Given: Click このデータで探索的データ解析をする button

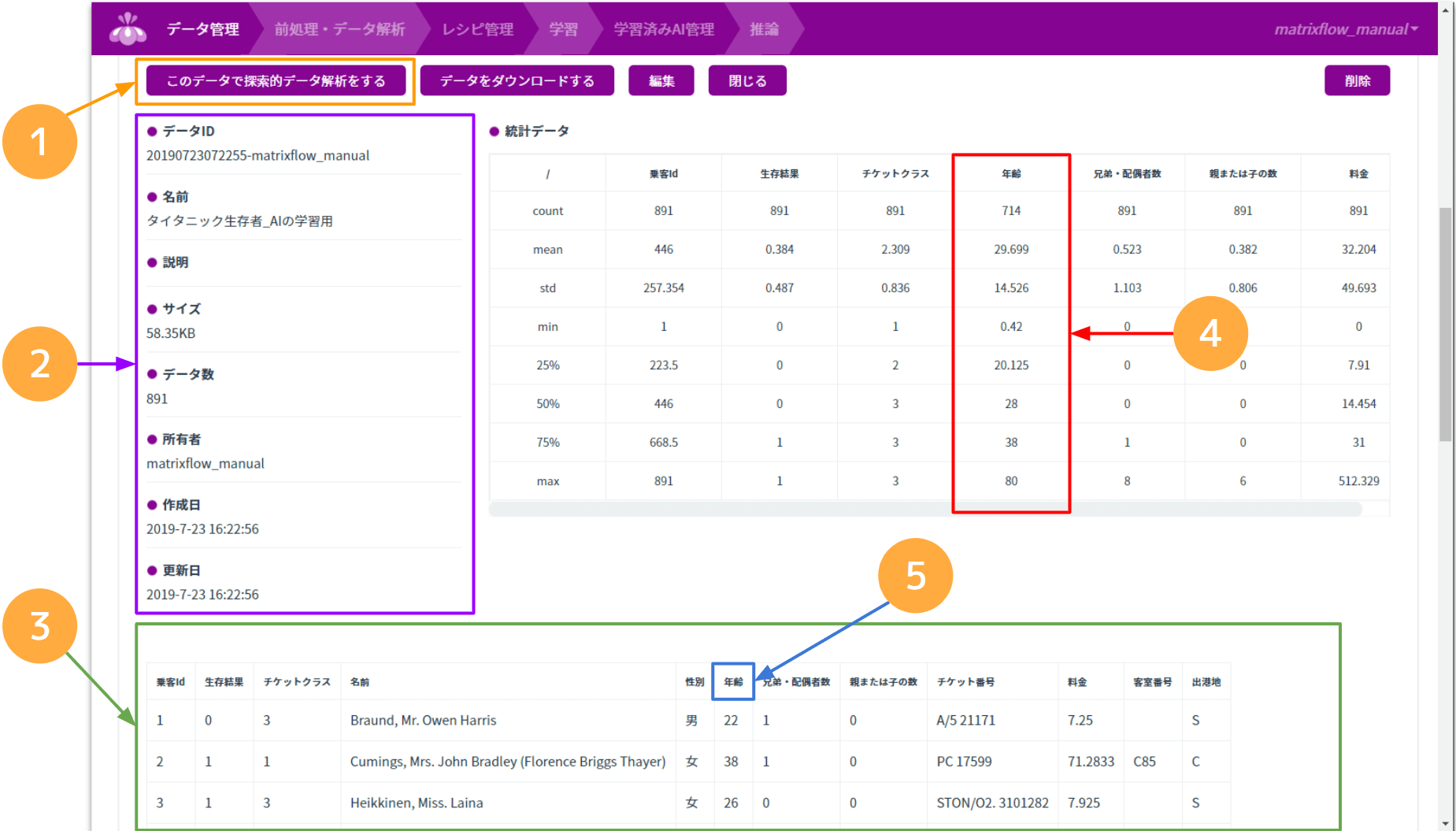Looking at the screenshot, I should pyautogui.click(x=276, y=80).
